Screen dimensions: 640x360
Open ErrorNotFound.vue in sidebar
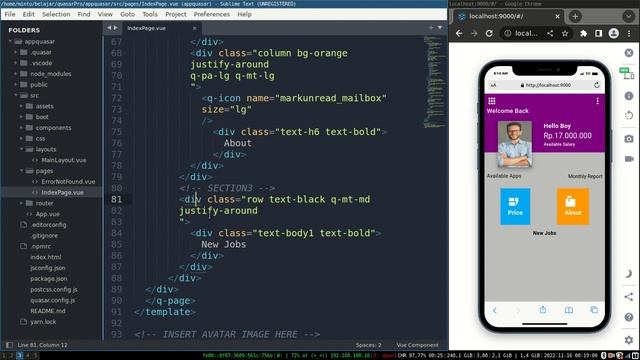tap(68, 182)
